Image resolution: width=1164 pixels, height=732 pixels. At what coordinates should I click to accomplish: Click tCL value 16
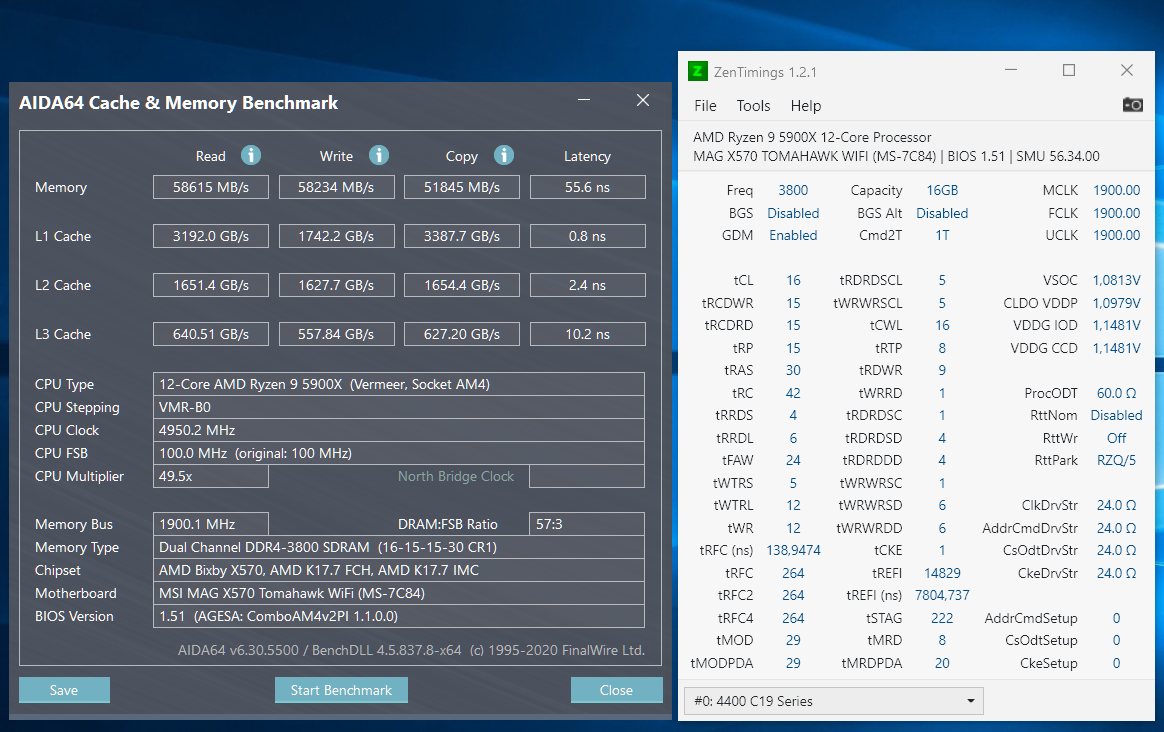[793, 280]
